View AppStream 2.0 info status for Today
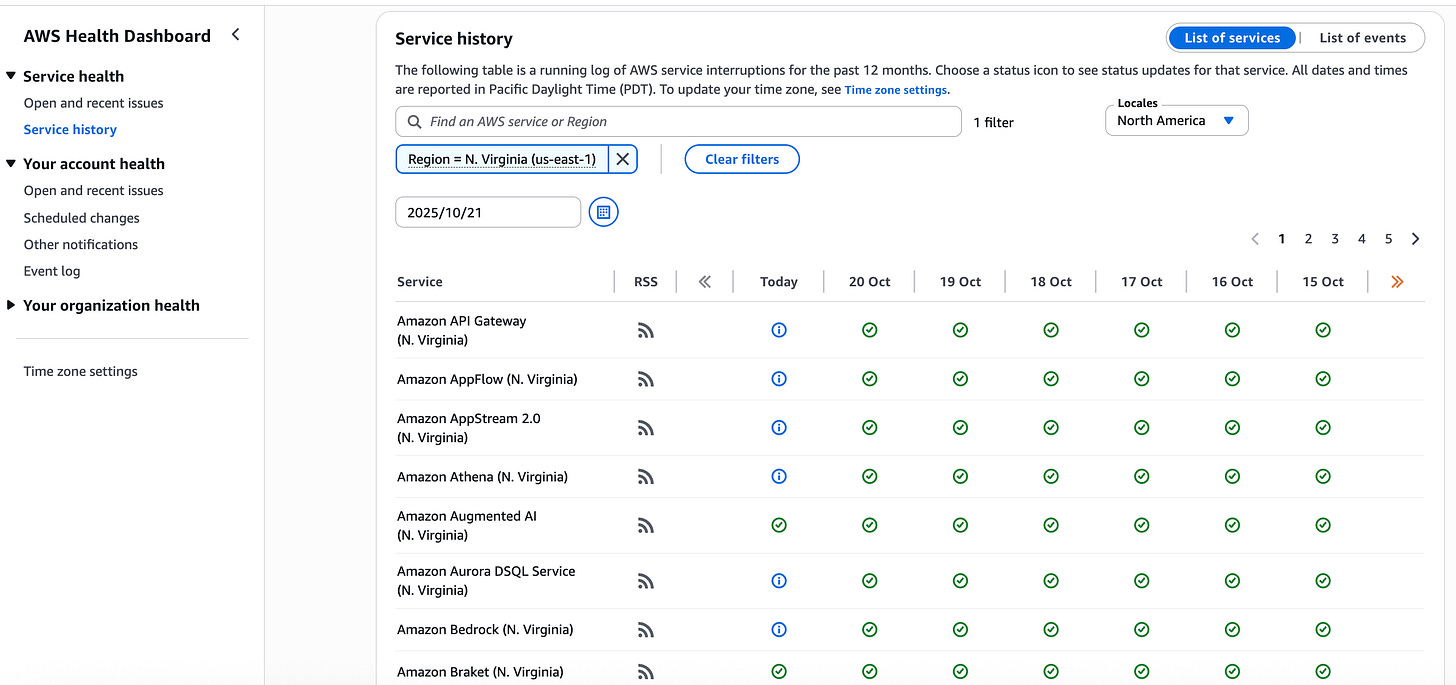 [x=779, y=428]
